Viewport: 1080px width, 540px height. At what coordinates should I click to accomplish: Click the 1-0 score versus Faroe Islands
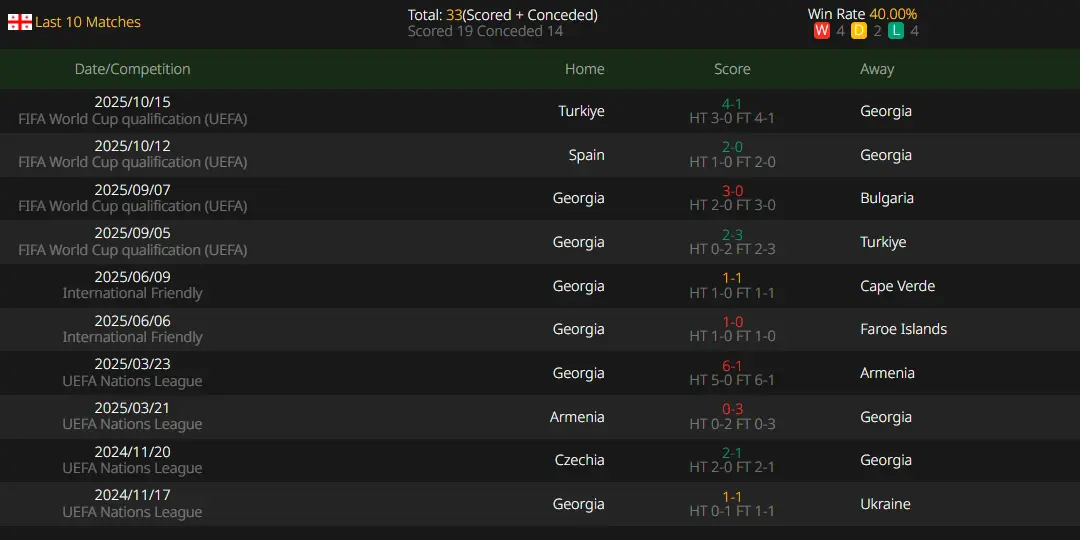tap(732, 322)
